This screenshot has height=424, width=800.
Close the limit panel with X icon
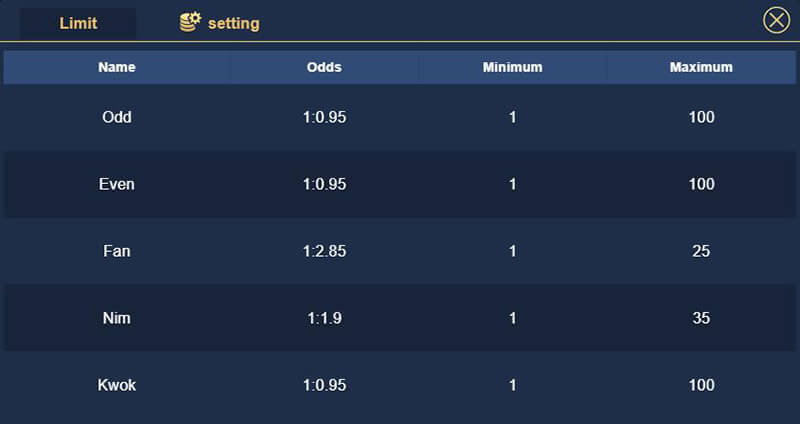pyautogui.click(x=776, y=21)
